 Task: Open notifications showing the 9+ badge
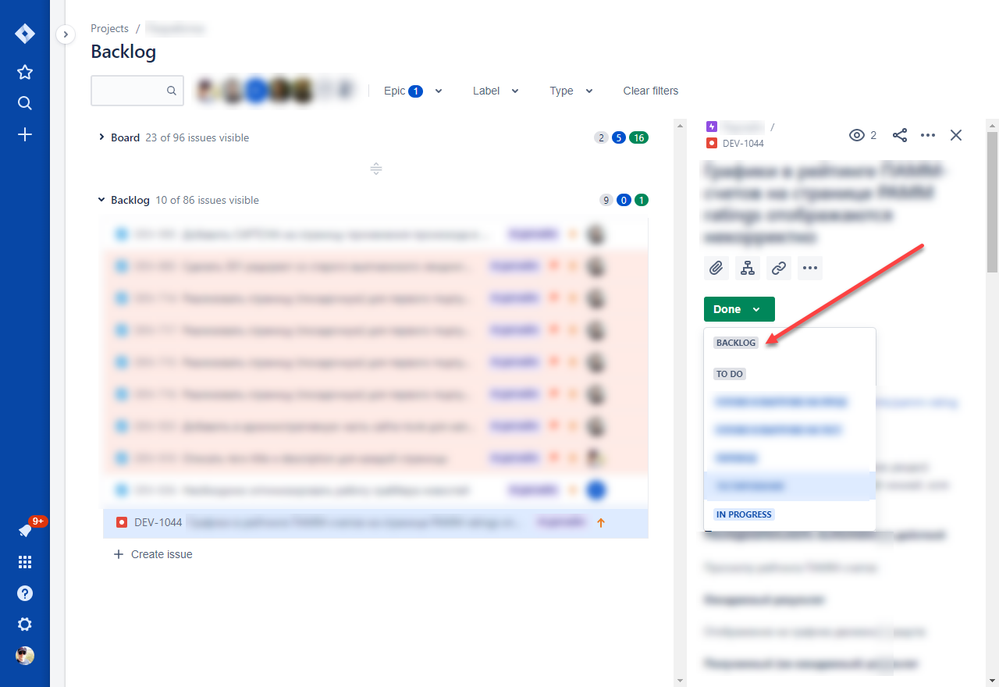point(24,530)
